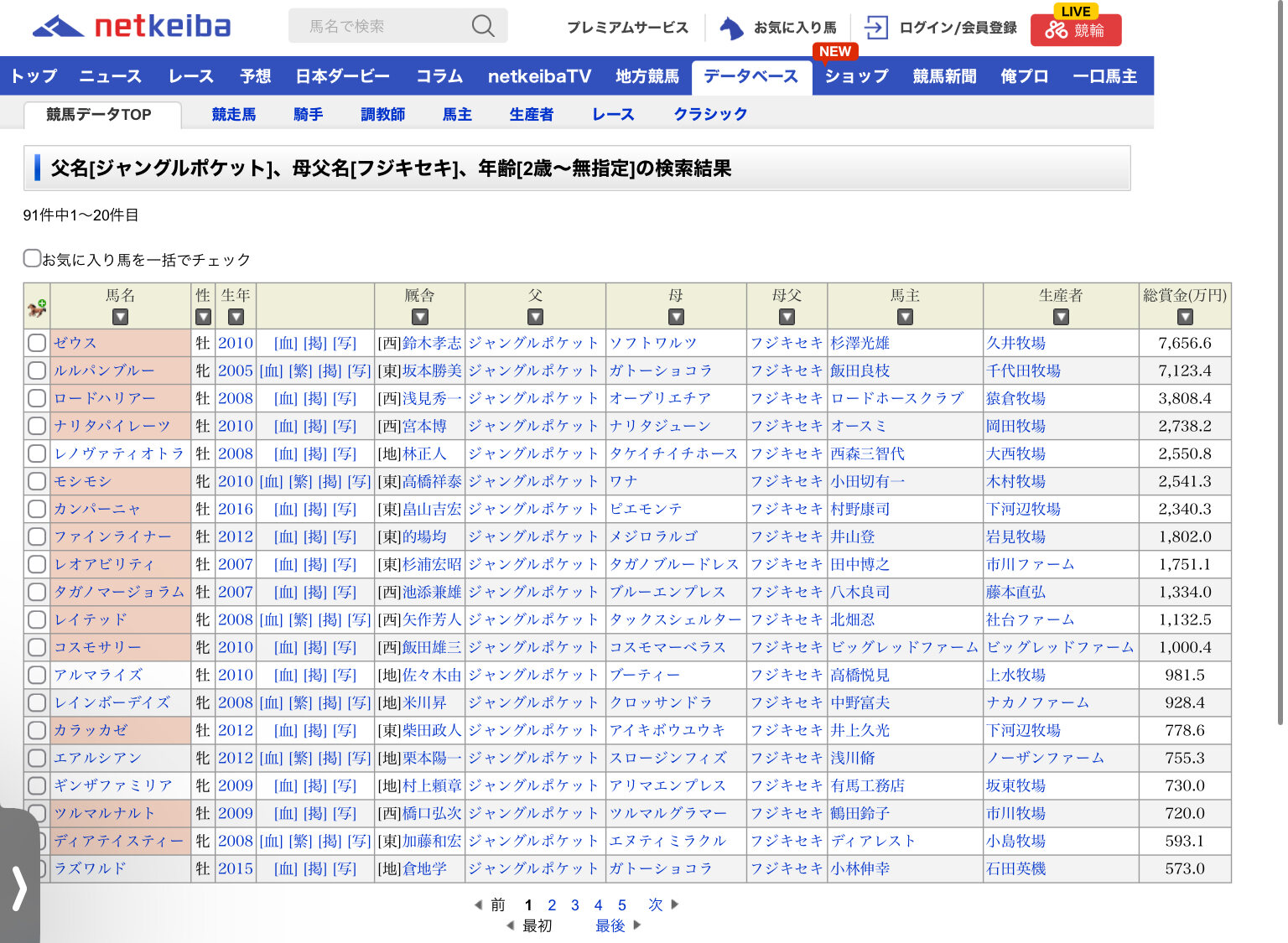1288x943 pixels.
Task: Switch to the 騎手 tab
Action: (308, 114)
